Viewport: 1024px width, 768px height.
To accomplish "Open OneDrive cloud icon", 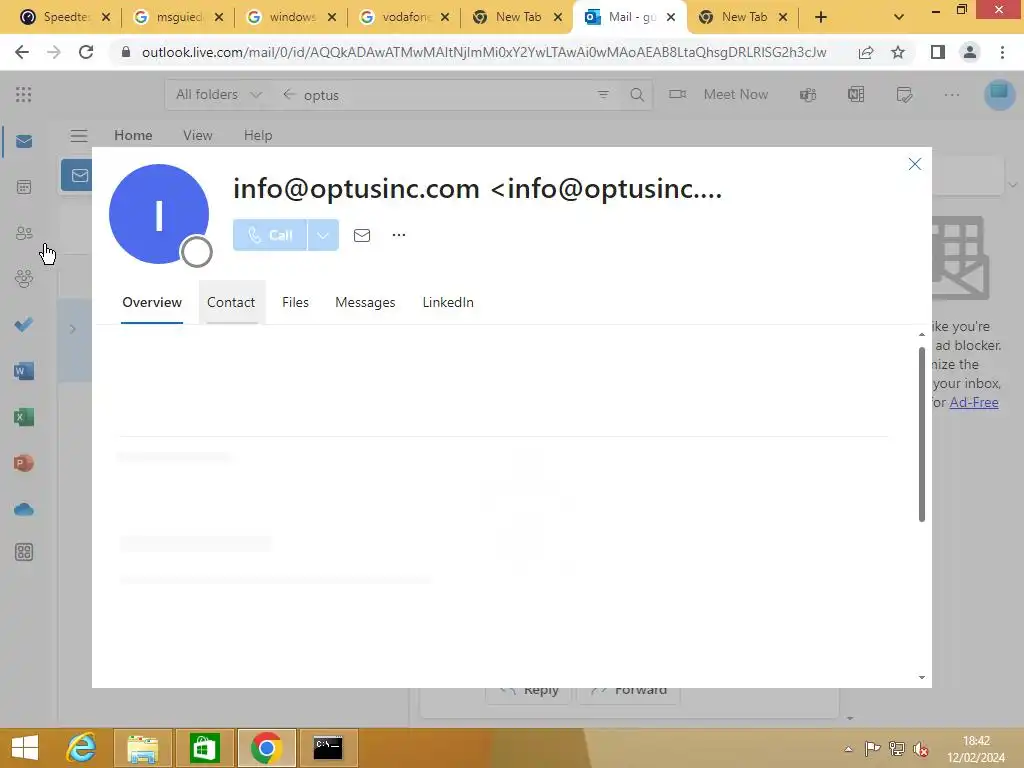I will (24, 509).
